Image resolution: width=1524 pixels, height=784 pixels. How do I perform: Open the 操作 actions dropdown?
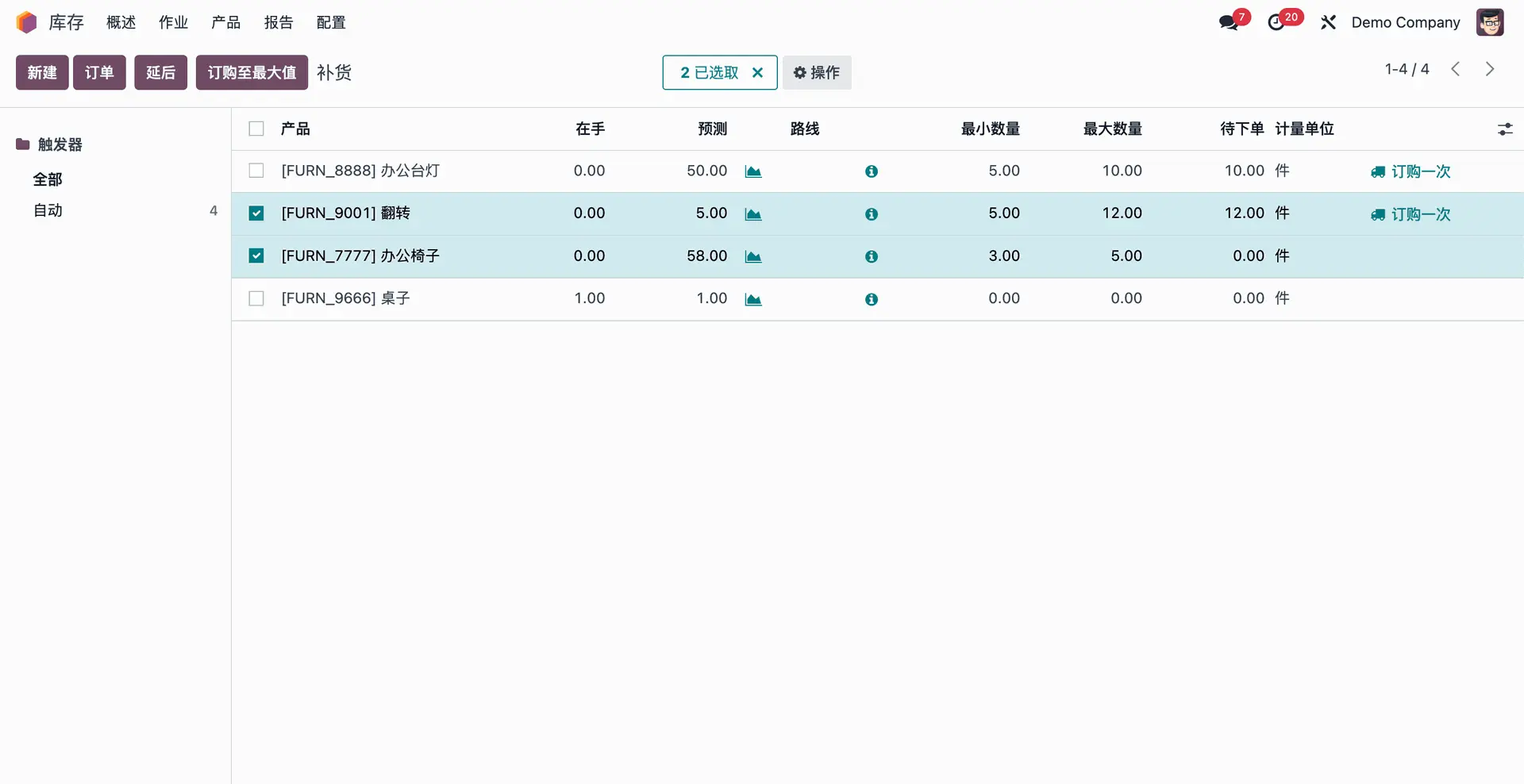(817, 72)
